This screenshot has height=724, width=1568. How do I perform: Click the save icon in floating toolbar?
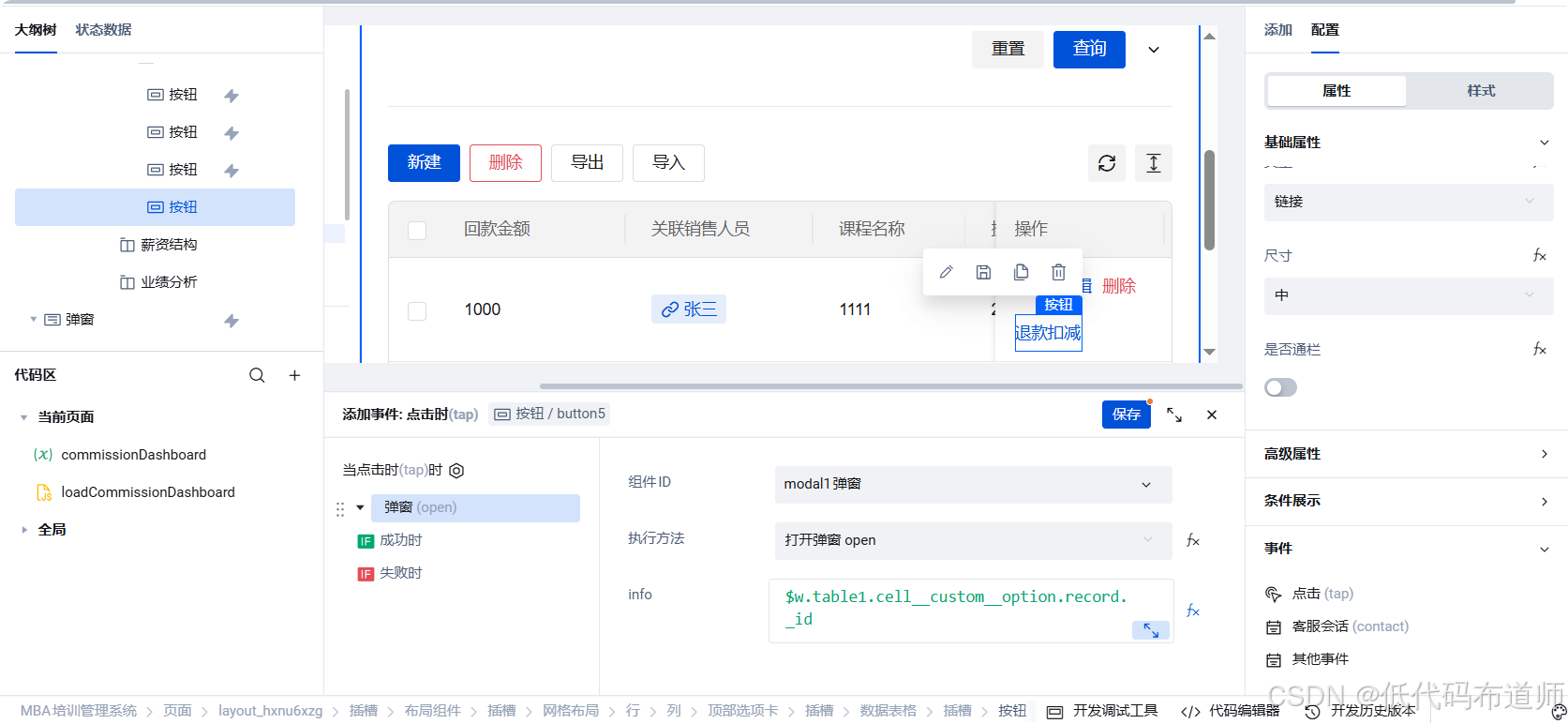tap(983, 272)
